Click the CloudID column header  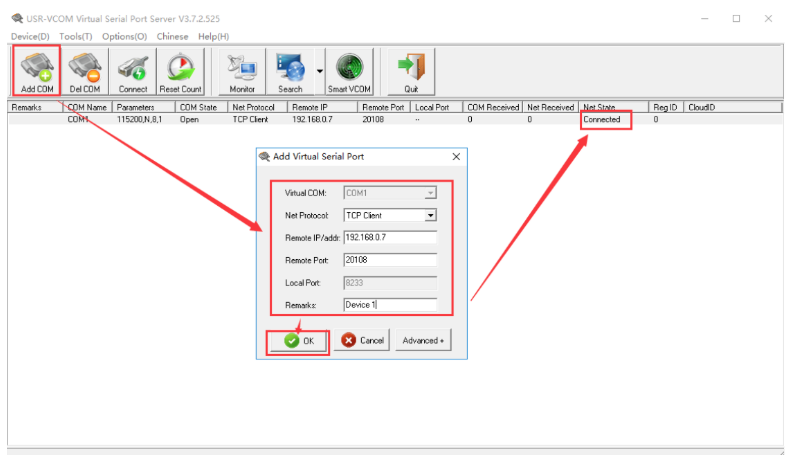[x=733, y=107]
